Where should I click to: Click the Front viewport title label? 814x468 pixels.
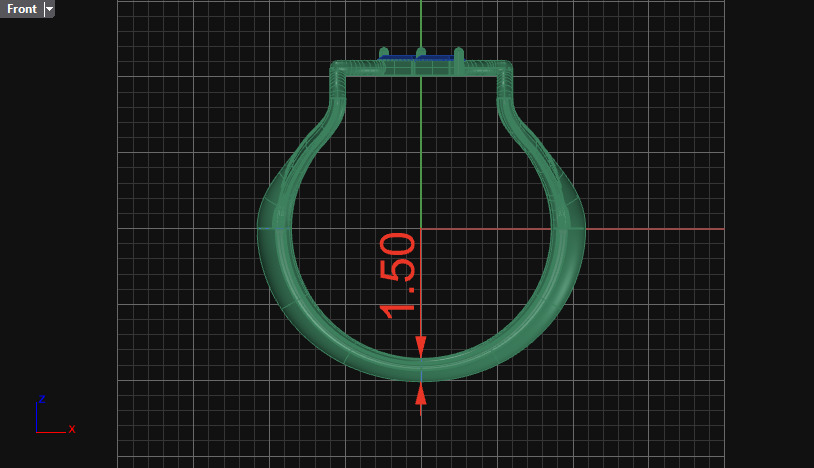pos(22,9)
